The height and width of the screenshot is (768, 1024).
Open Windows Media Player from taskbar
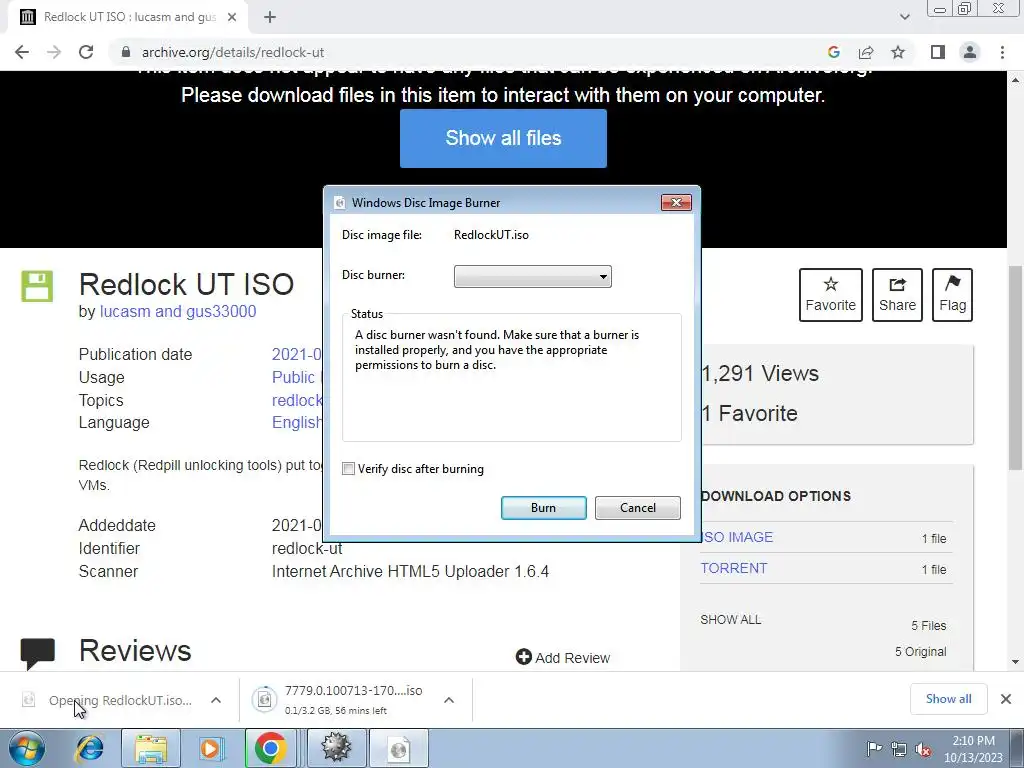coord(210,748)
